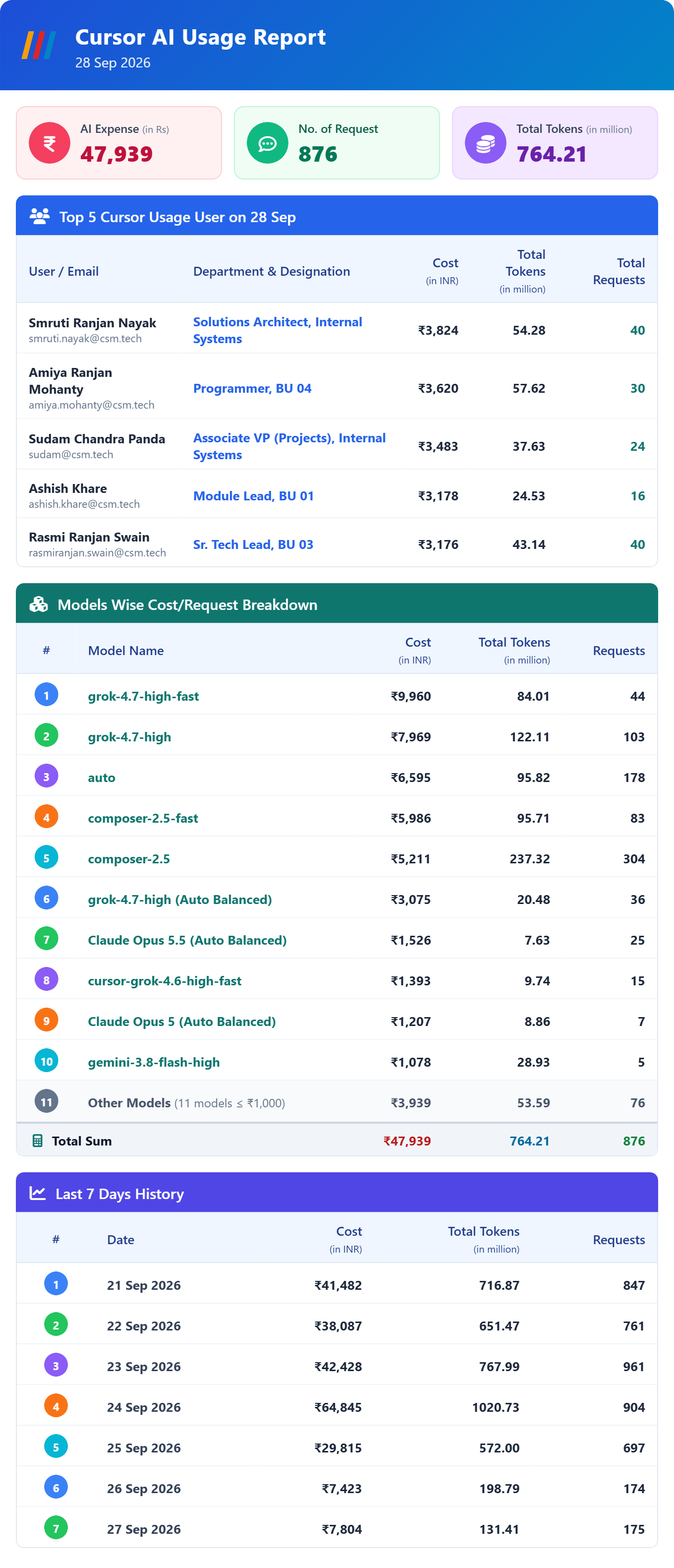
Task: Click the users icon beside Top 5 heading
Action: pyautogui.click(x=40, y=216)
